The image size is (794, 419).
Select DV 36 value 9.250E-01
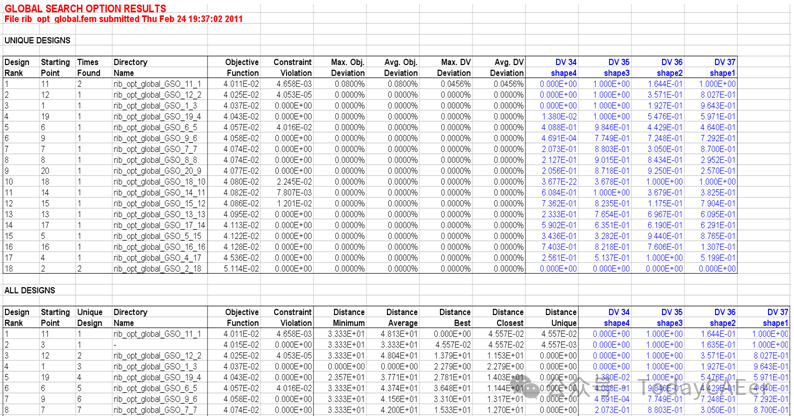click(665, 171)
